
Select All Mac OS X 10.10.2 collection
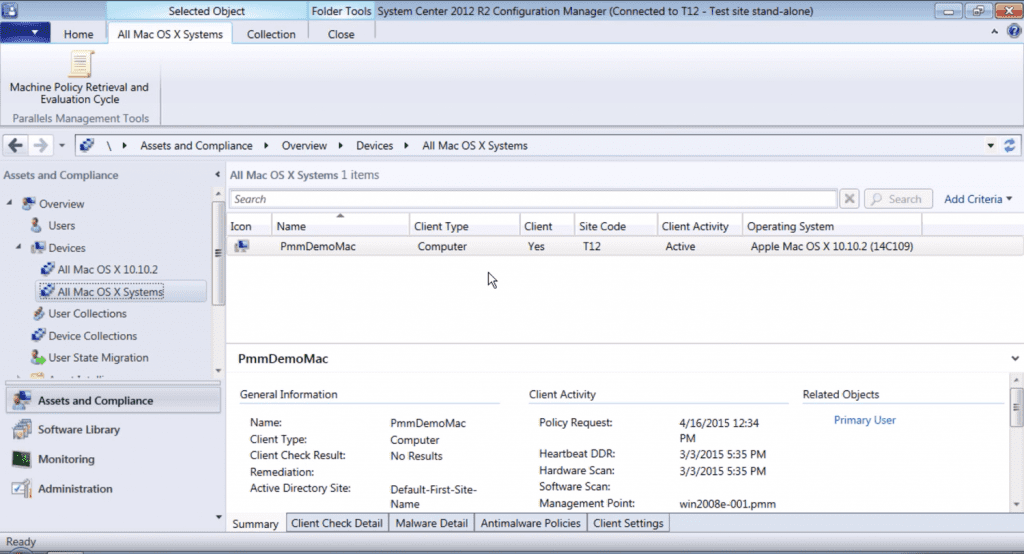click(x=108, y=269)
